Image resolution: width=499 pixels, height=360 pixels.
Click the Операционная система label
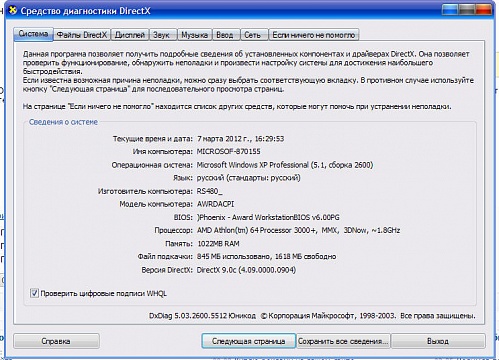(x=152, y=165)
